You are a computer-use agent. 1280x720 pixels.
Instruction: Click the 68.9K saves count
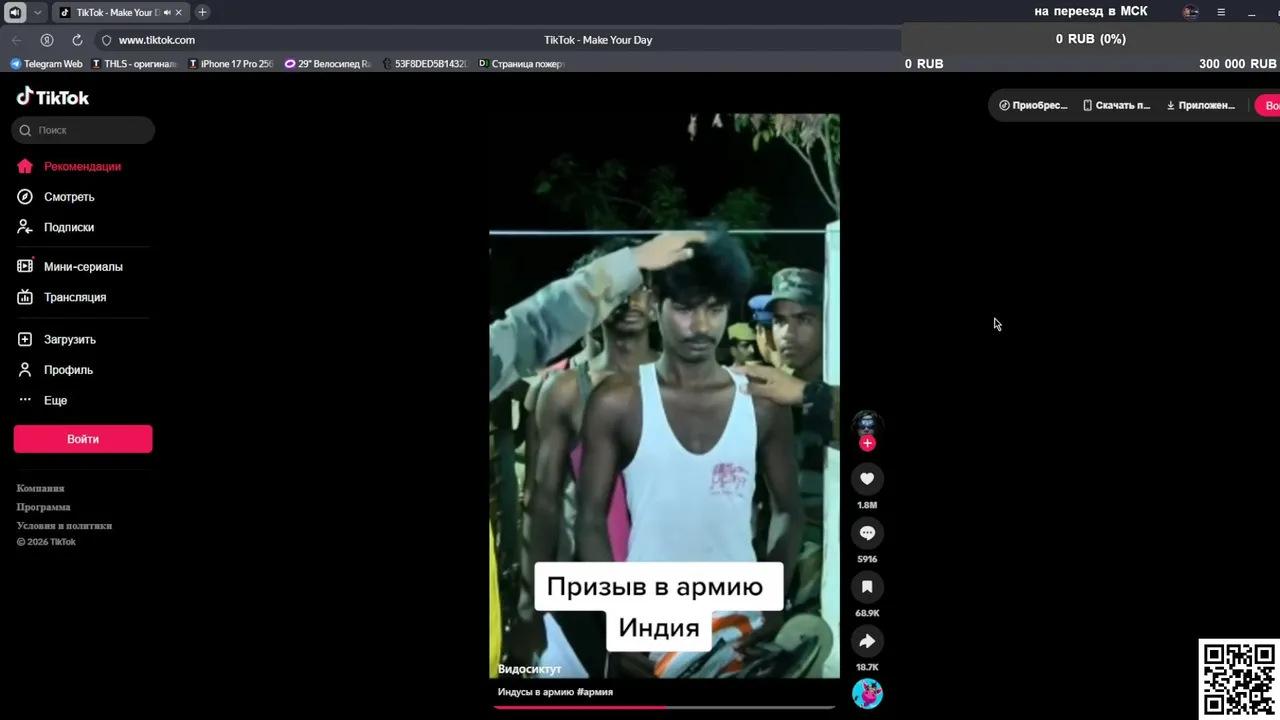867,613
